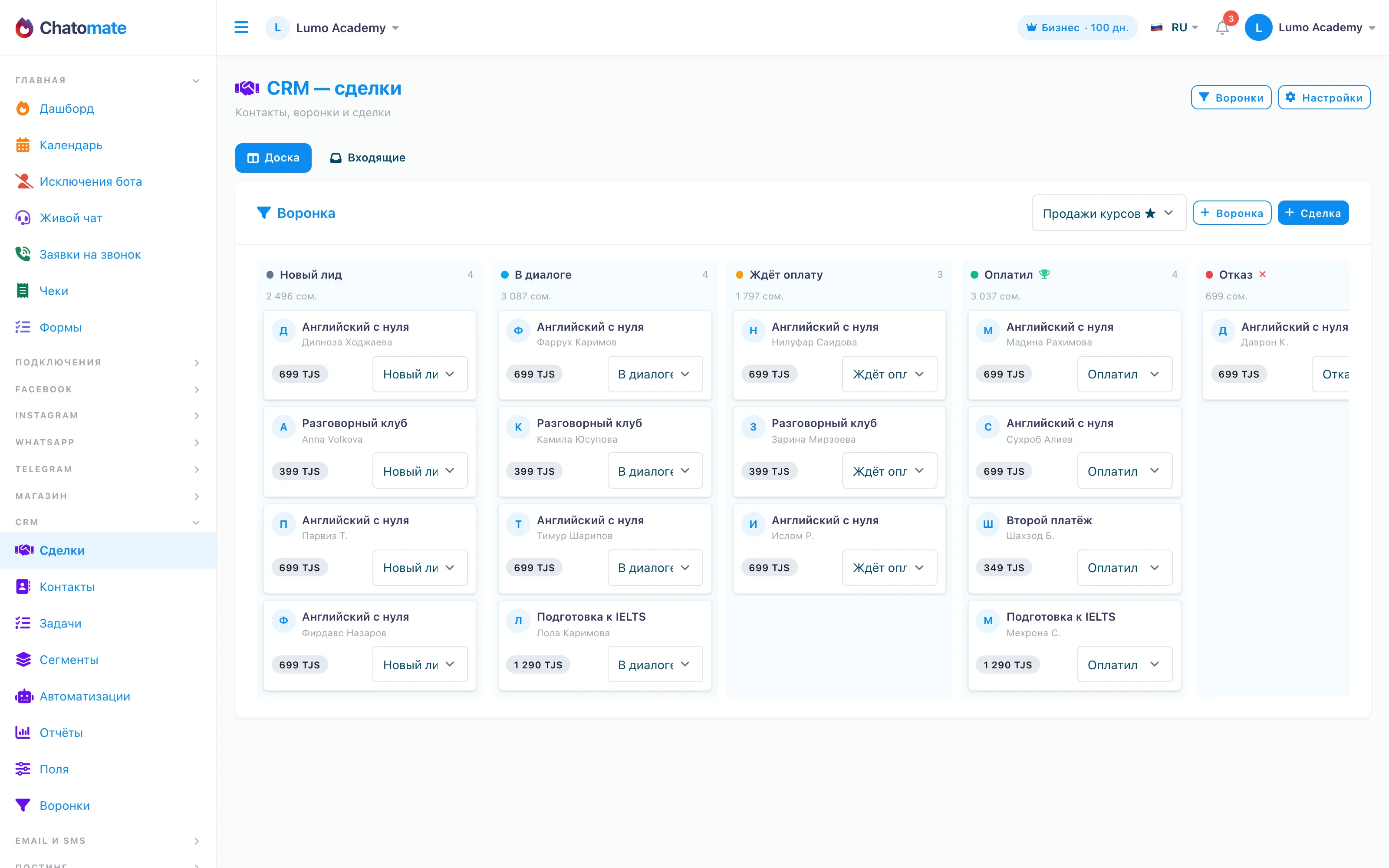Viewport: 1389px width, 868px height.
Task: Expand the WhatsApp sidebar section
Action: coord(108,442)
